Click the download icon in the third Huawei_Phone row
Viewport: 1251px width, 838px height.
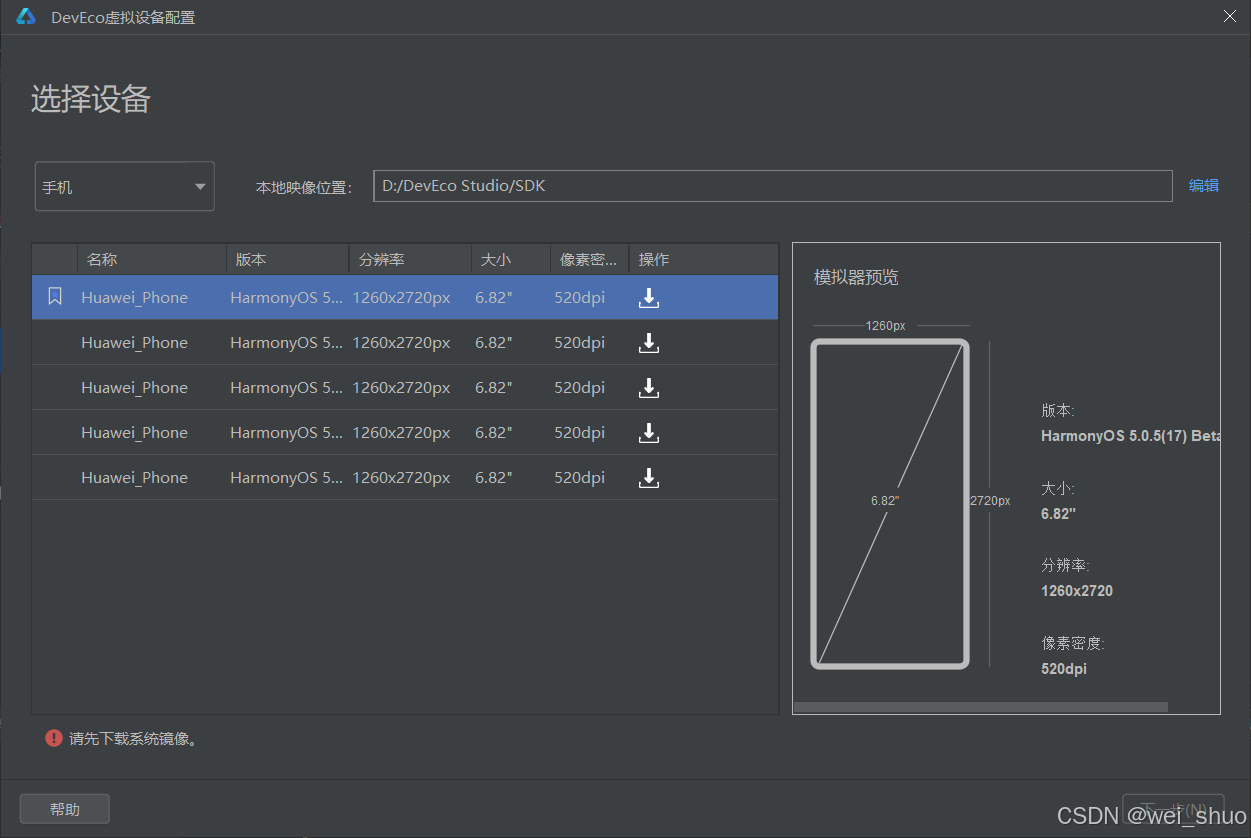point(649,387)
